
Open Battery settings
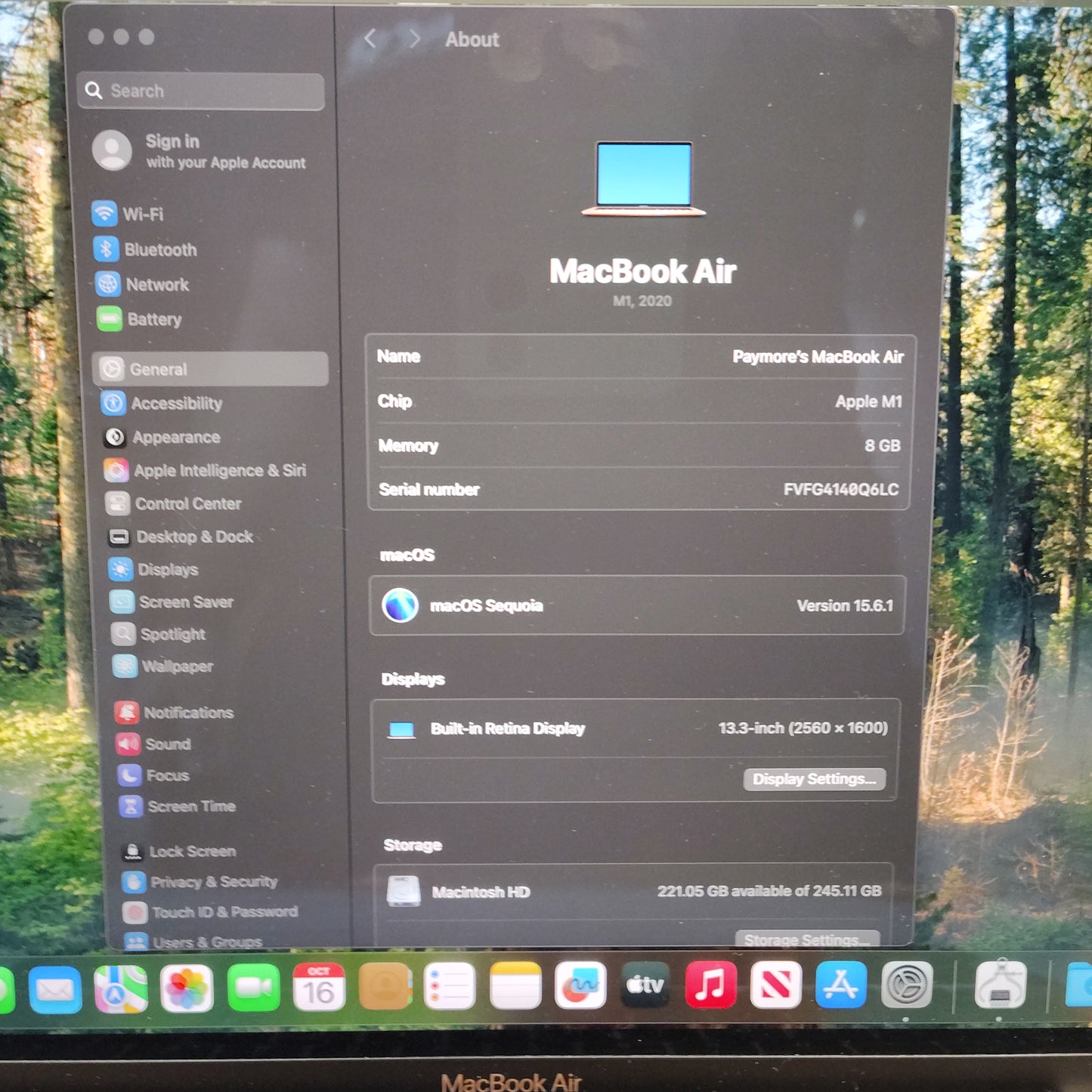point(156,319)
